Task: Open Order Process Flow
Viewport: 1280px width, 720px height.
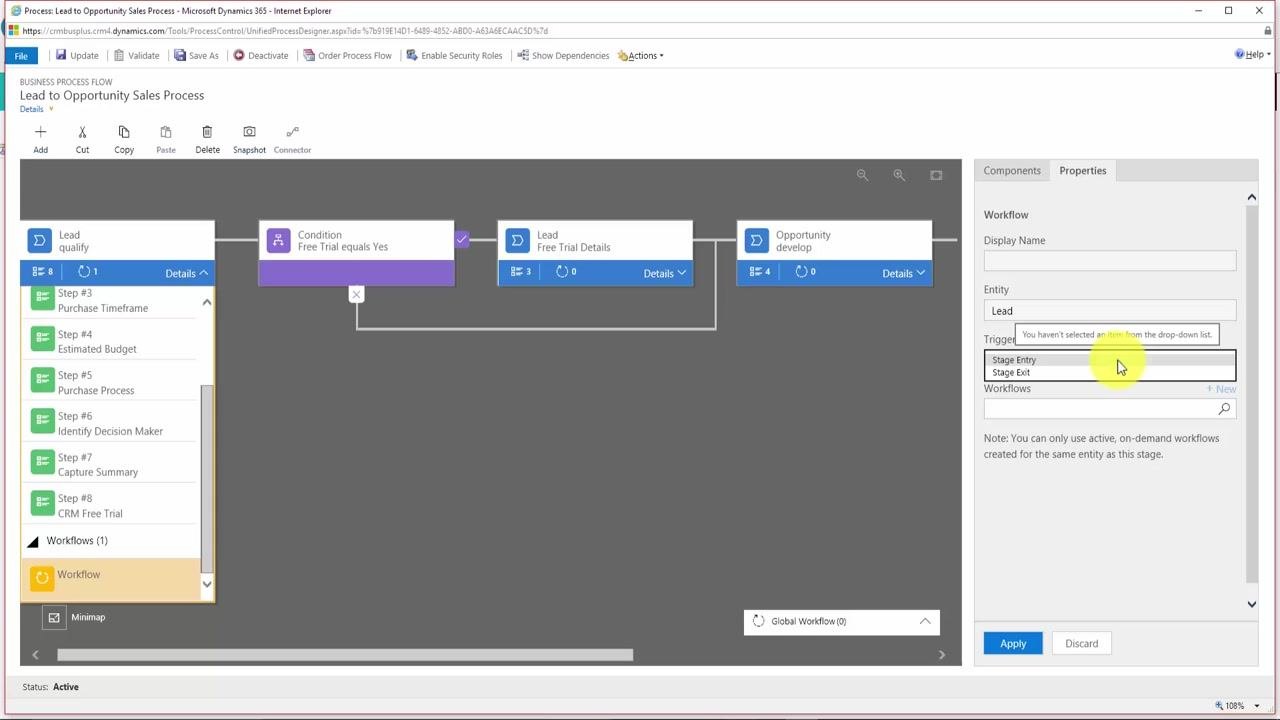Action: (x=347, y=56)
